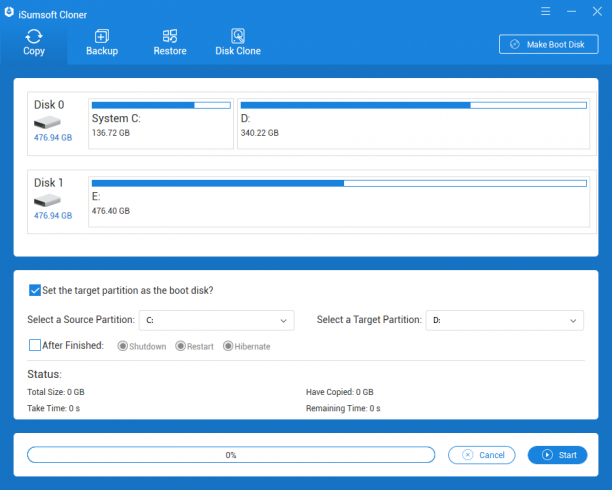This screenshot has width=612, height=490.
Task: Open the Copy tab icon
Action: point(34,36)
